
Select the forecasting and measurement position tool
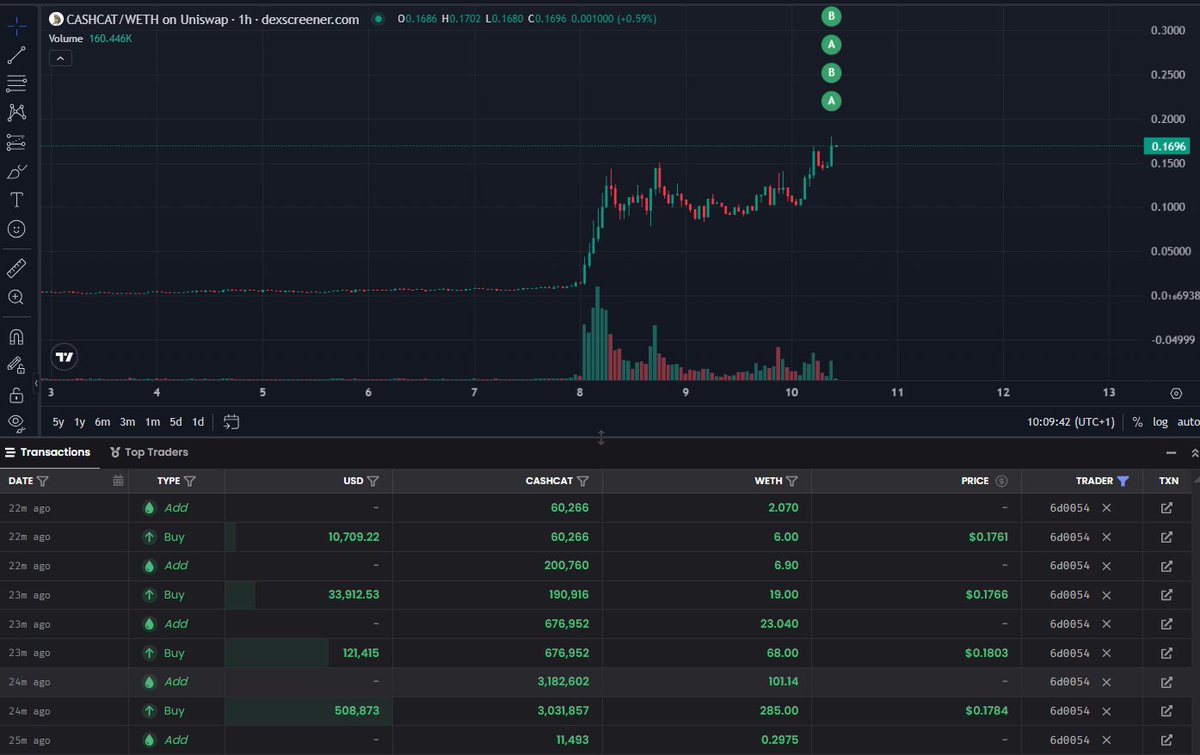(x=16, y=142)
